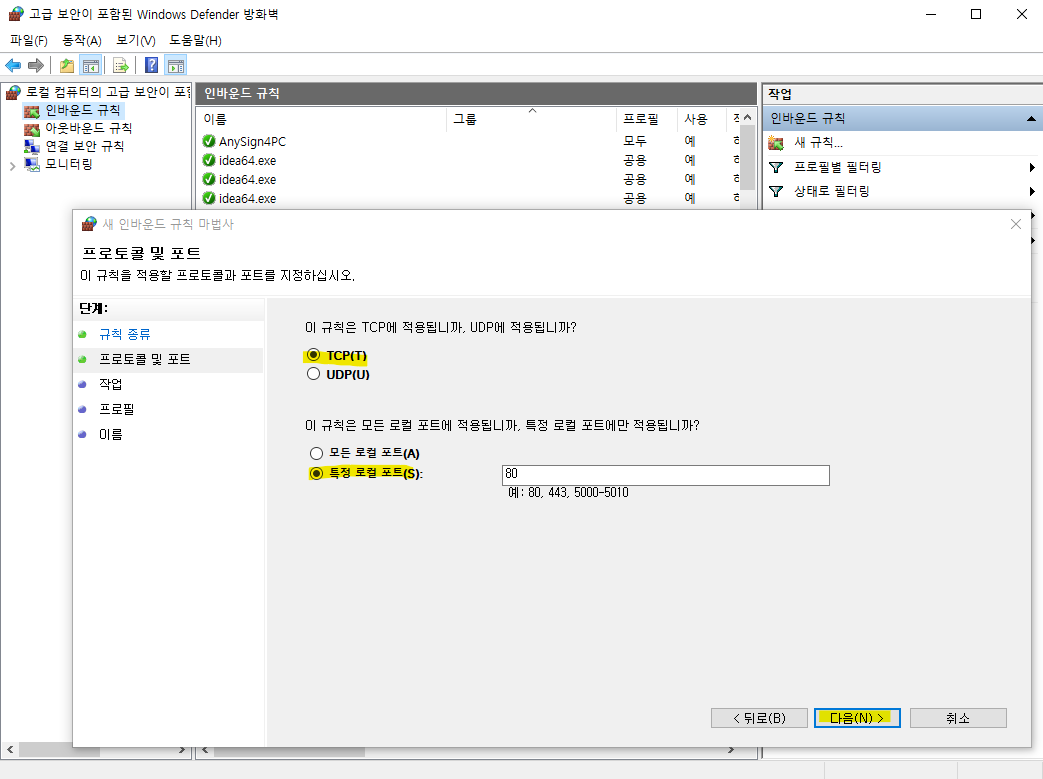Click the 다음(N) > button
The width and height of the screenshot is (1043, 779).
click(x=857, y=718)
